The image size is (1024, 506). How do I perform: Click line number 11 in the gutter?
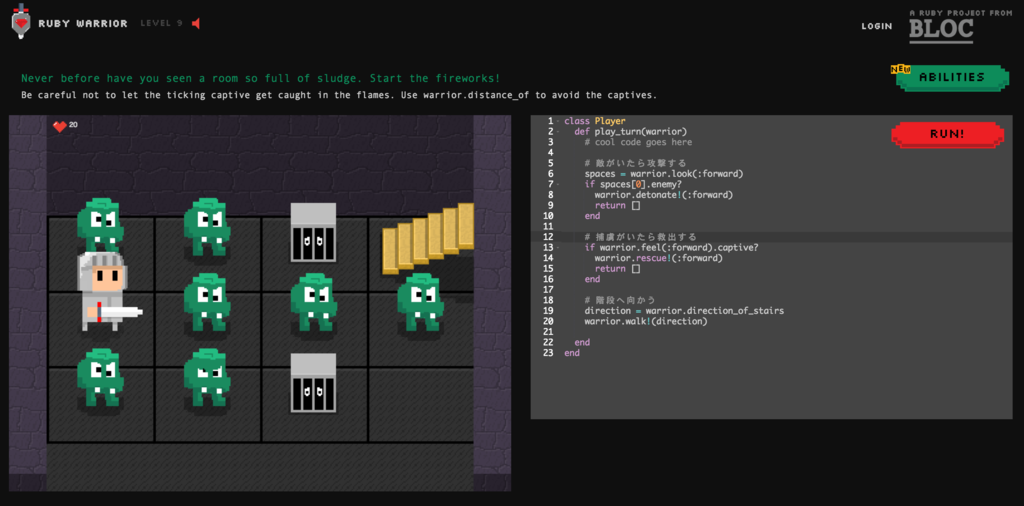(x=548, y=227)
